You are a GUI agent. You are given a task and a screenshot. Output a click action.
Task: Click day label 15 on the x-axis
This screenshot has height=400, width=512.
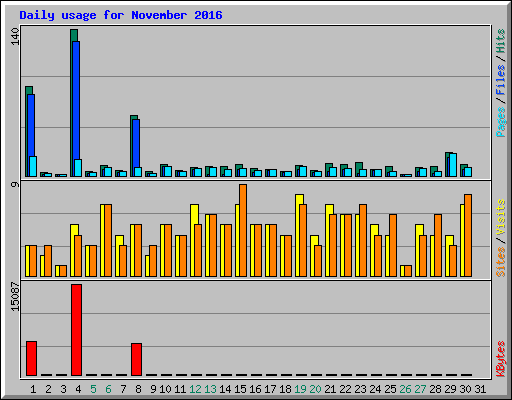point(240,389)
